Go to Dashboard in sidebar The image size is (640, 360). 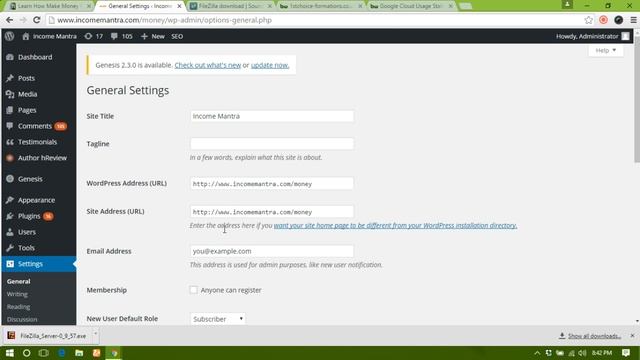click(35, 57)
